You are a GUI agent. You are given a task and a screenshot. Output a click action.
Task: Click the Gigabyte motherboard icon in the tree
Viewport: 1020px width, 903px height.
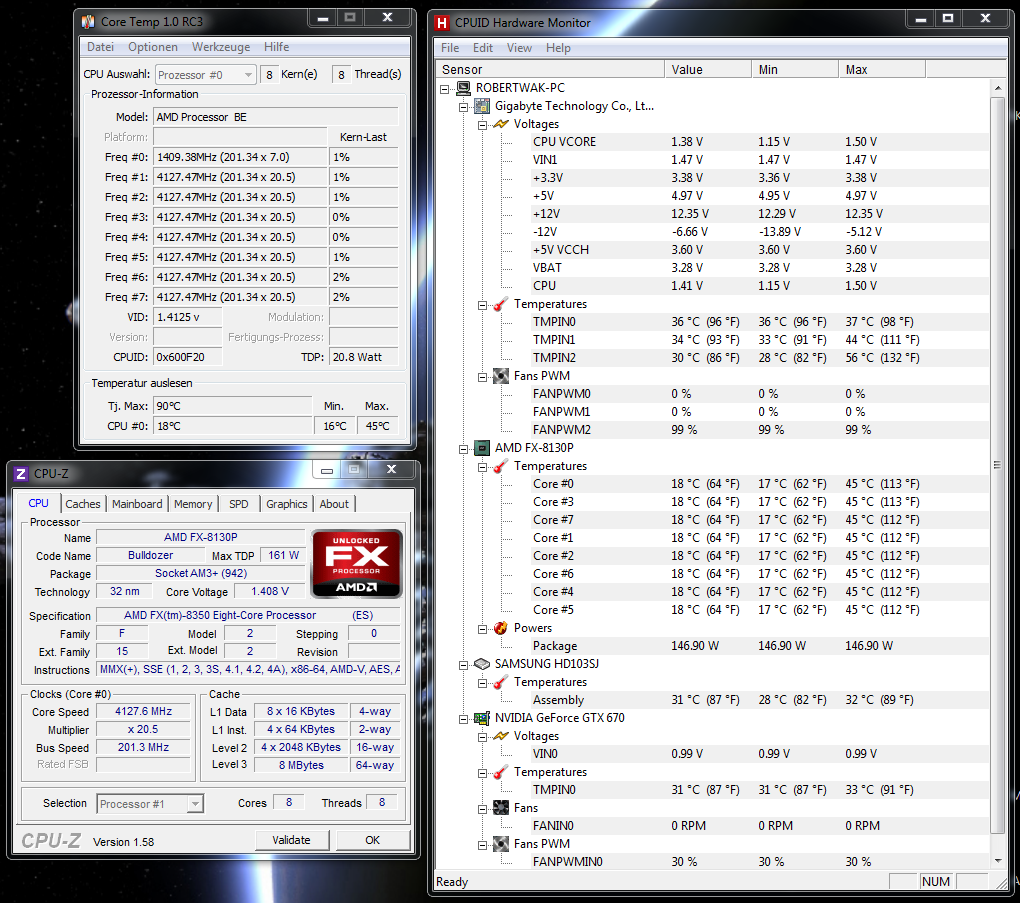[482, 106]
